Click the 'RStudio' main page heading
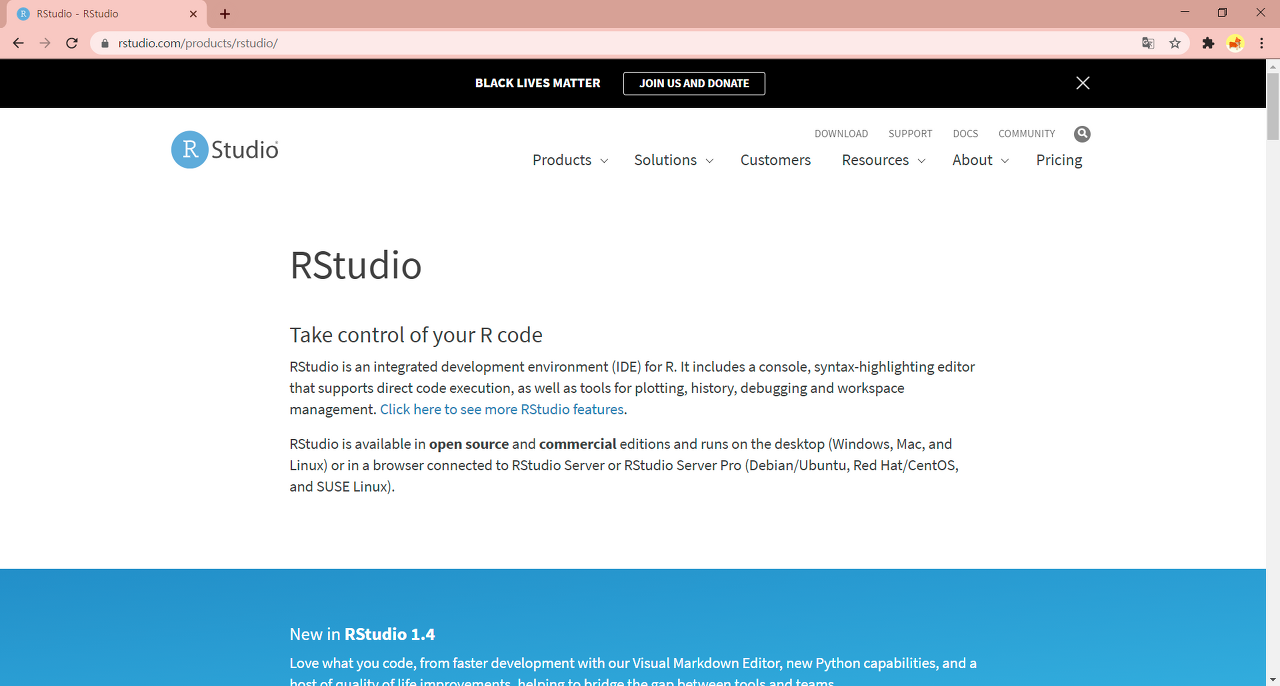 (356, 265)
